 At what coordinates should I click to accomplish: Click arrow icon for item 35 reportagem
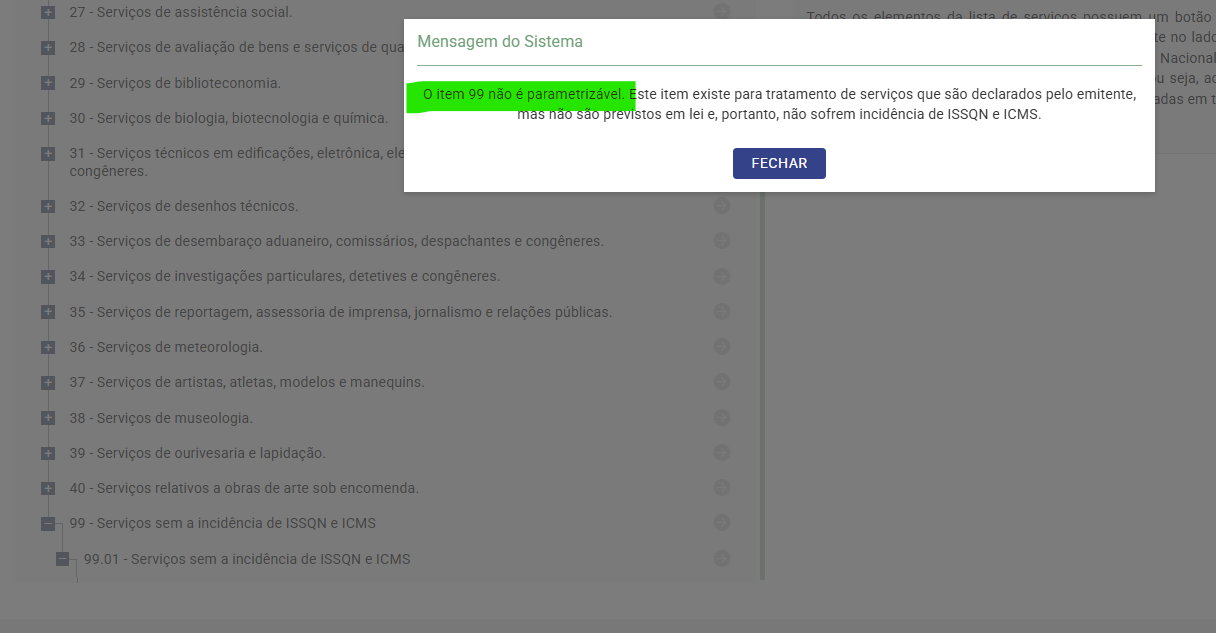pos(722,311)
